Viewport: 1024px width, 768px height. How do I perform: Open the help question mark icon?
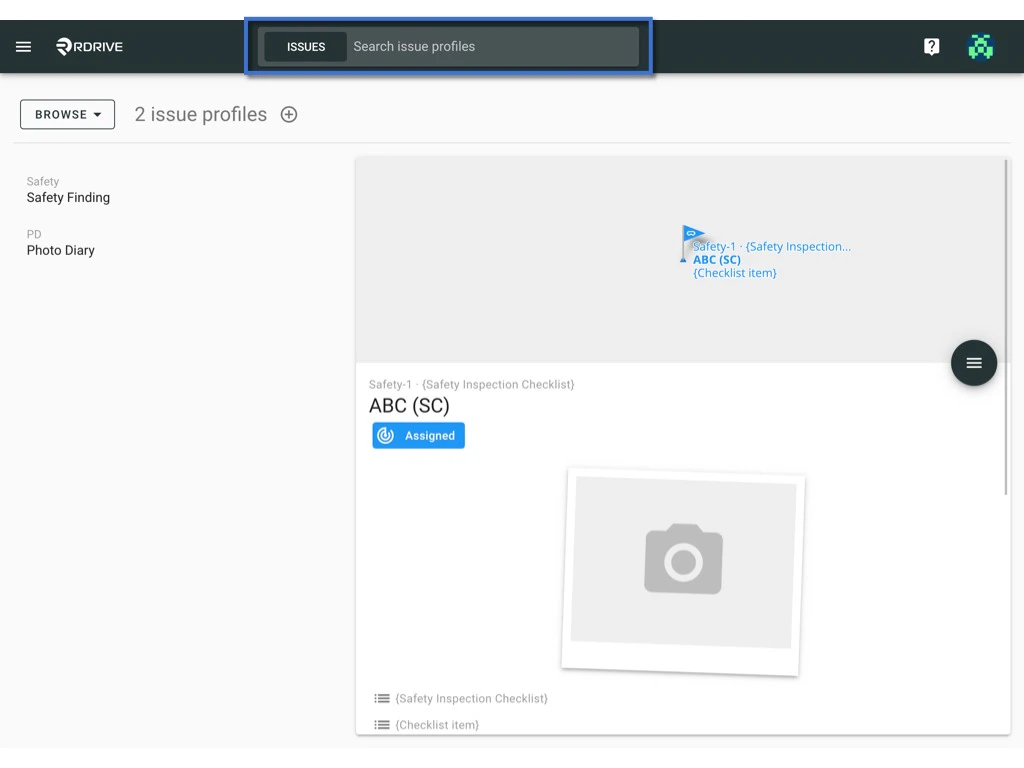click(931, 46)
